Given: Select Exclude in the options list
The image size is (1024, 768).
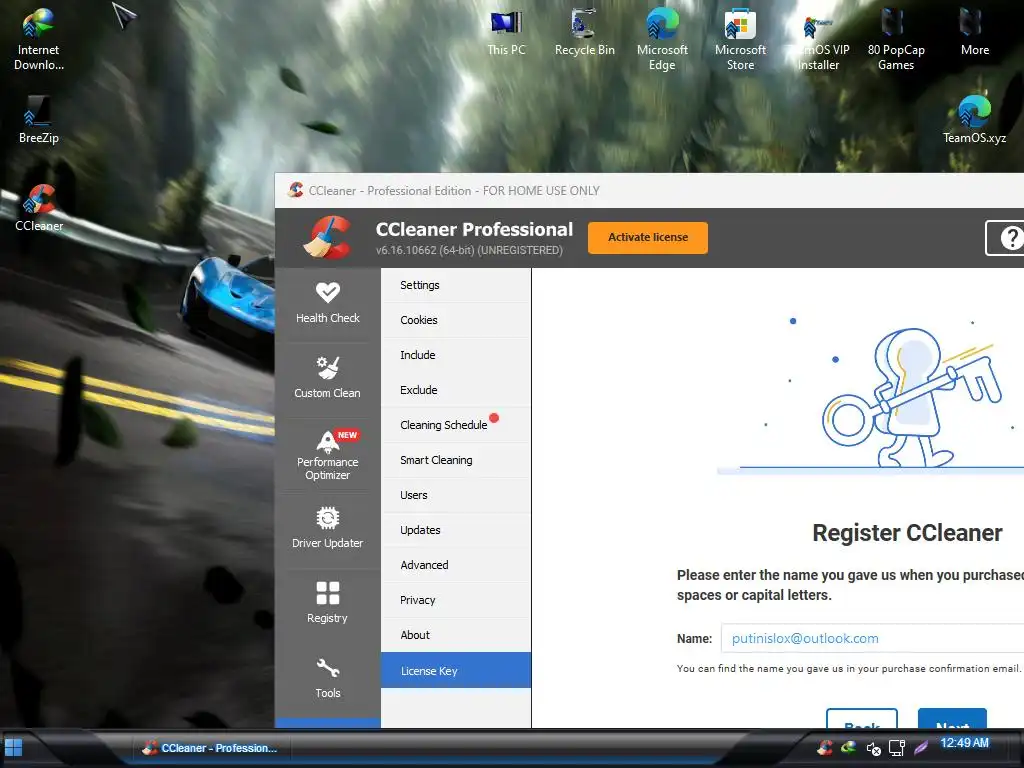Looking at the screenshot, I should (x=456, y=390).
